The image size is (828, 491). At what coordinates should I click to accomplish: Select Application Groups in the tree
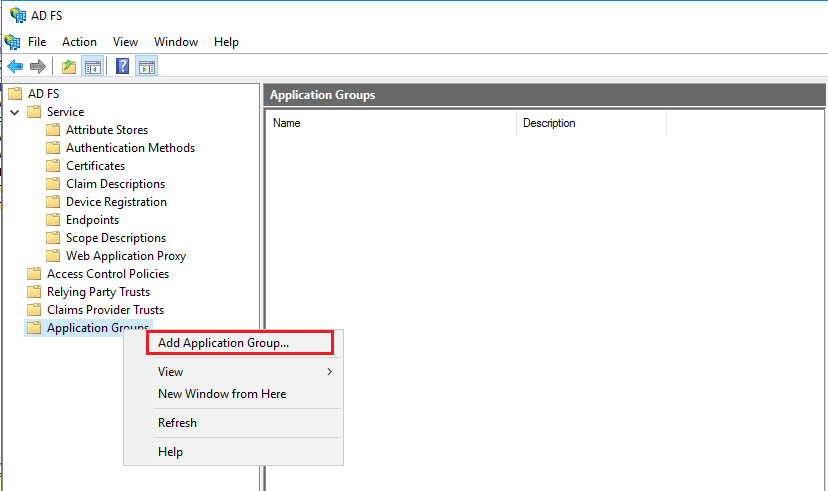98,327
